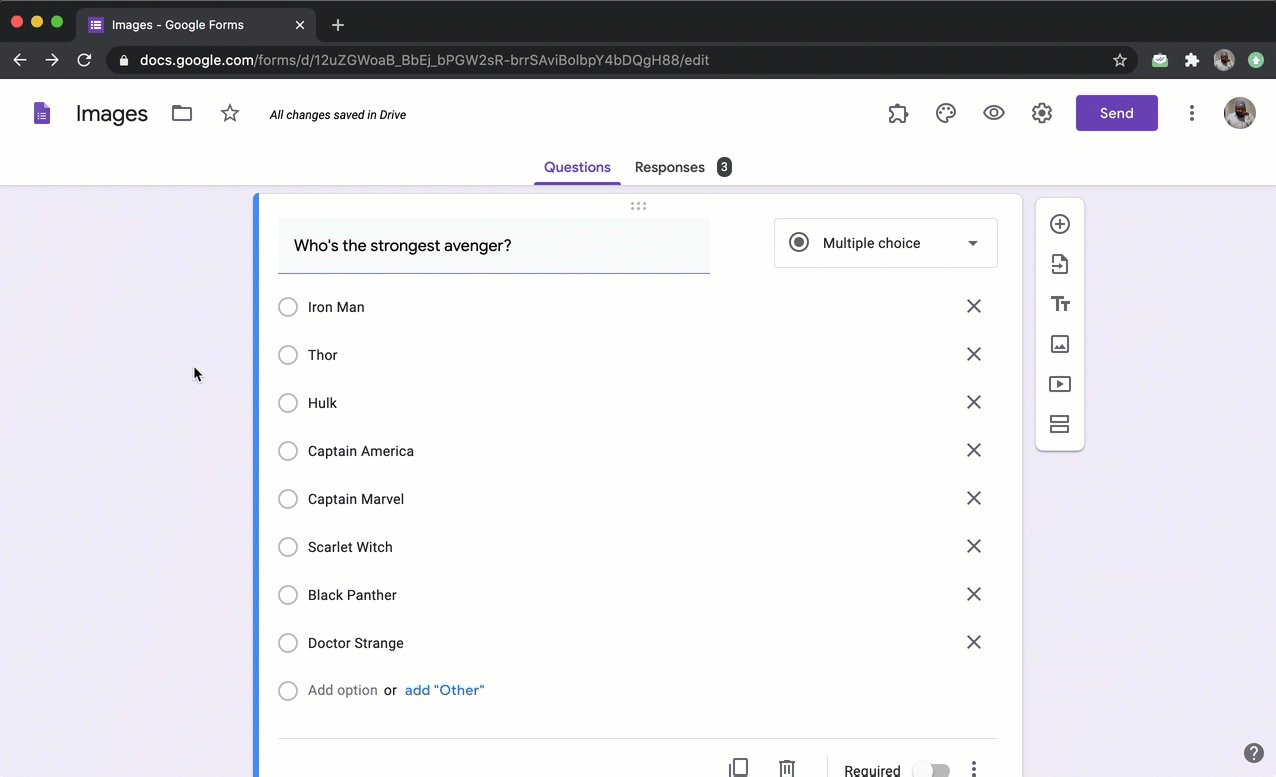Open the add-ons puzzle icon
This screenshot has height=777, width=1276.
tap(898, 113)
